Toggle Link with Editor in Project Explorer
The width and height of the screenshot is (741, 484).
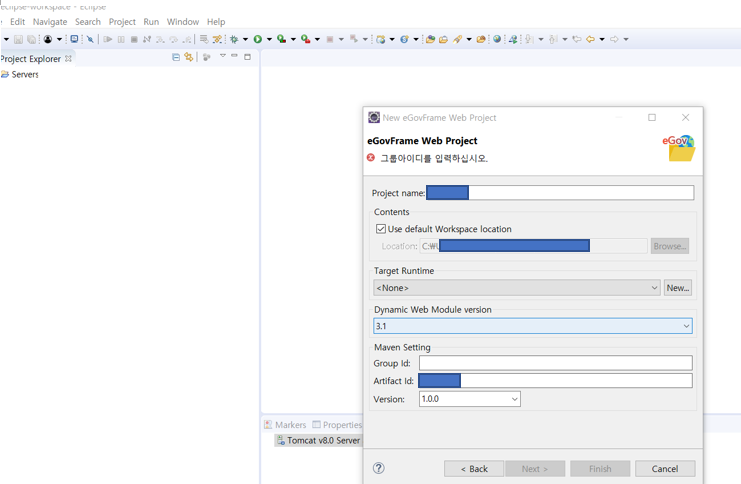pos(189,57)
